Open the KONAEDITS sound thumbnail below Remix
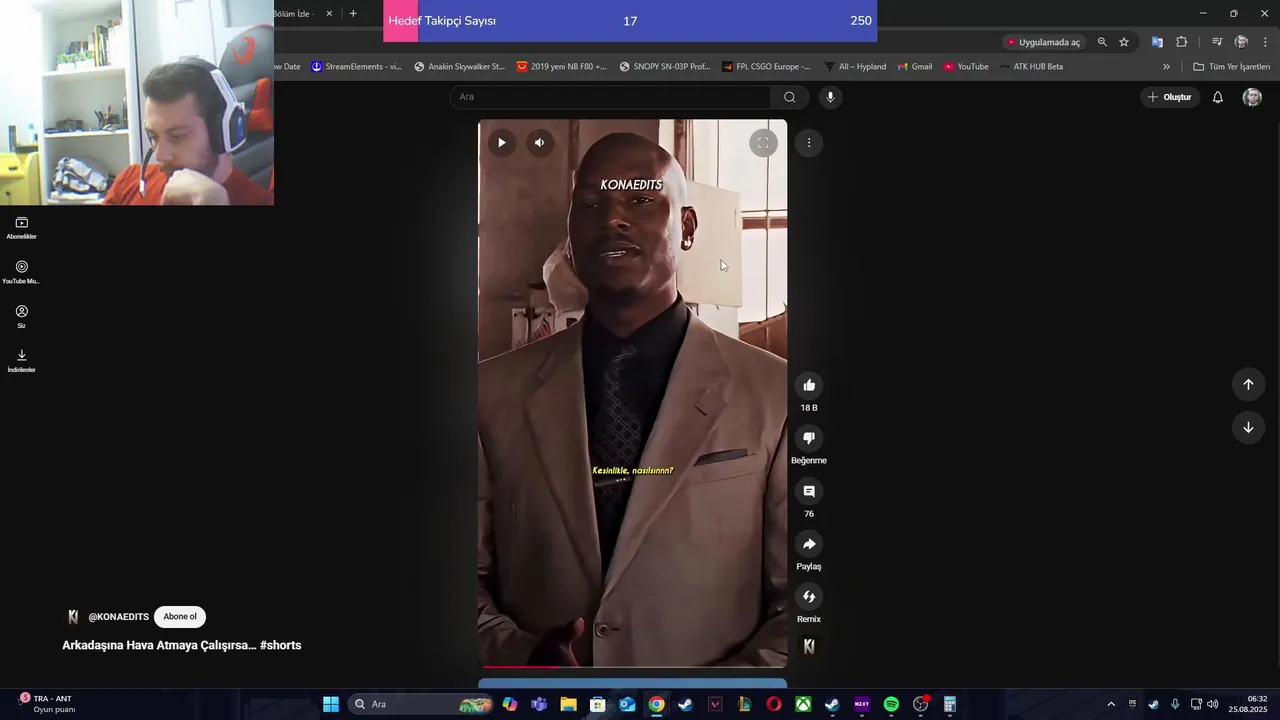The height and width of the screenshot is (720, 1280). tap(809, 647)
